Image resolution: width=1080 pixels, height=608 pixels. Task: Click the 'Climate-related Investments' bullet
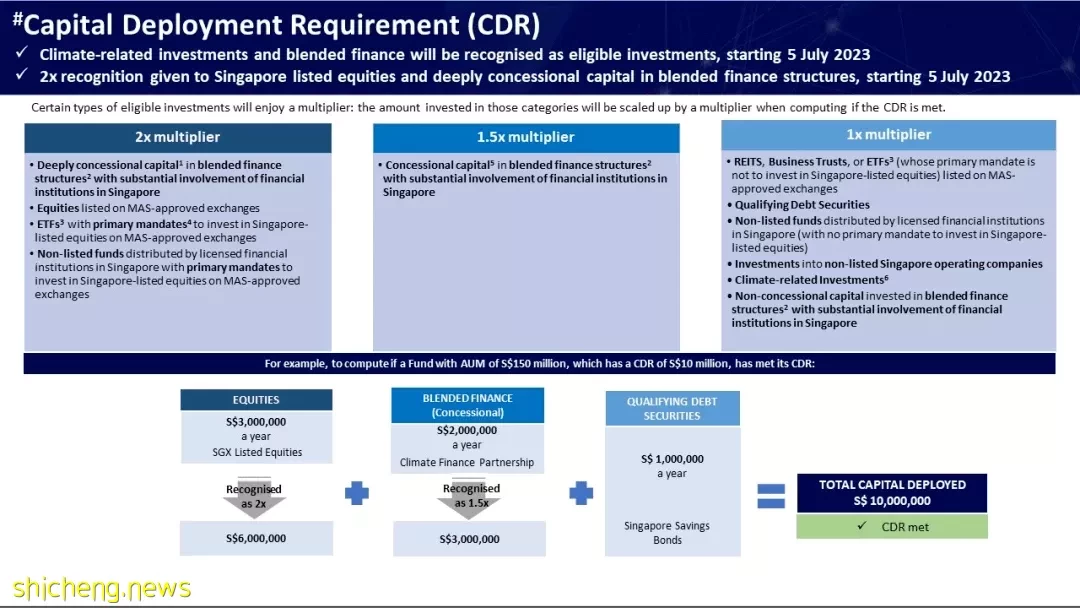(x=809, y=280)
